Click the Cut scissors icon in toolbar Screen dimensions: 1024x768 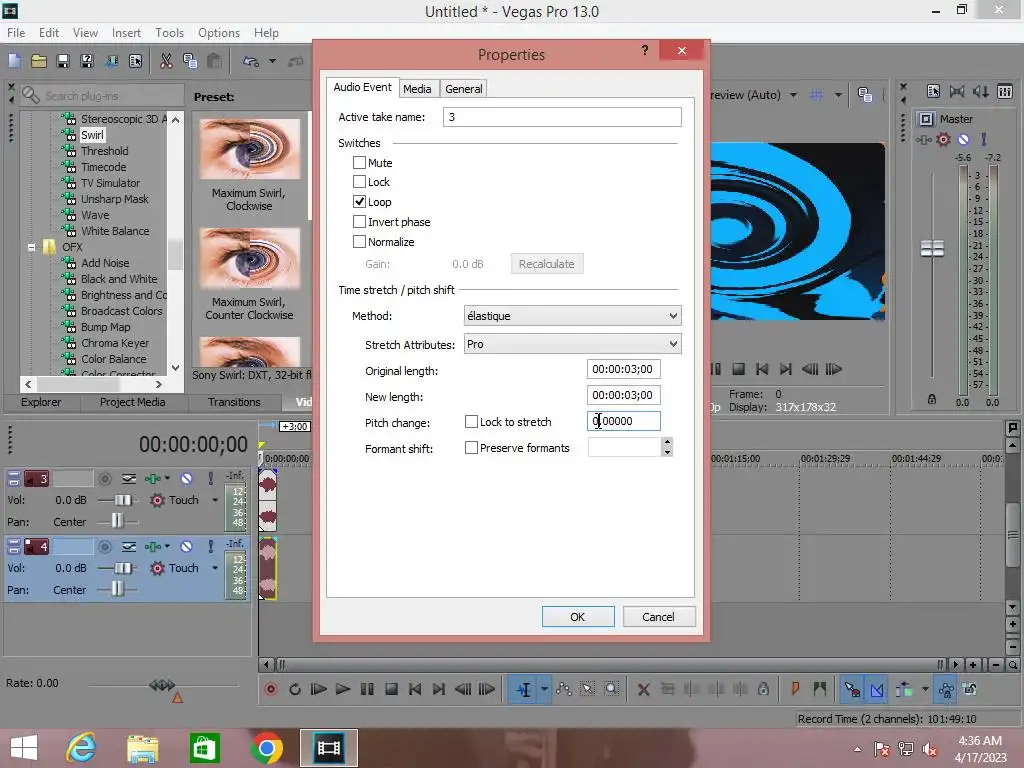[166, 61]
